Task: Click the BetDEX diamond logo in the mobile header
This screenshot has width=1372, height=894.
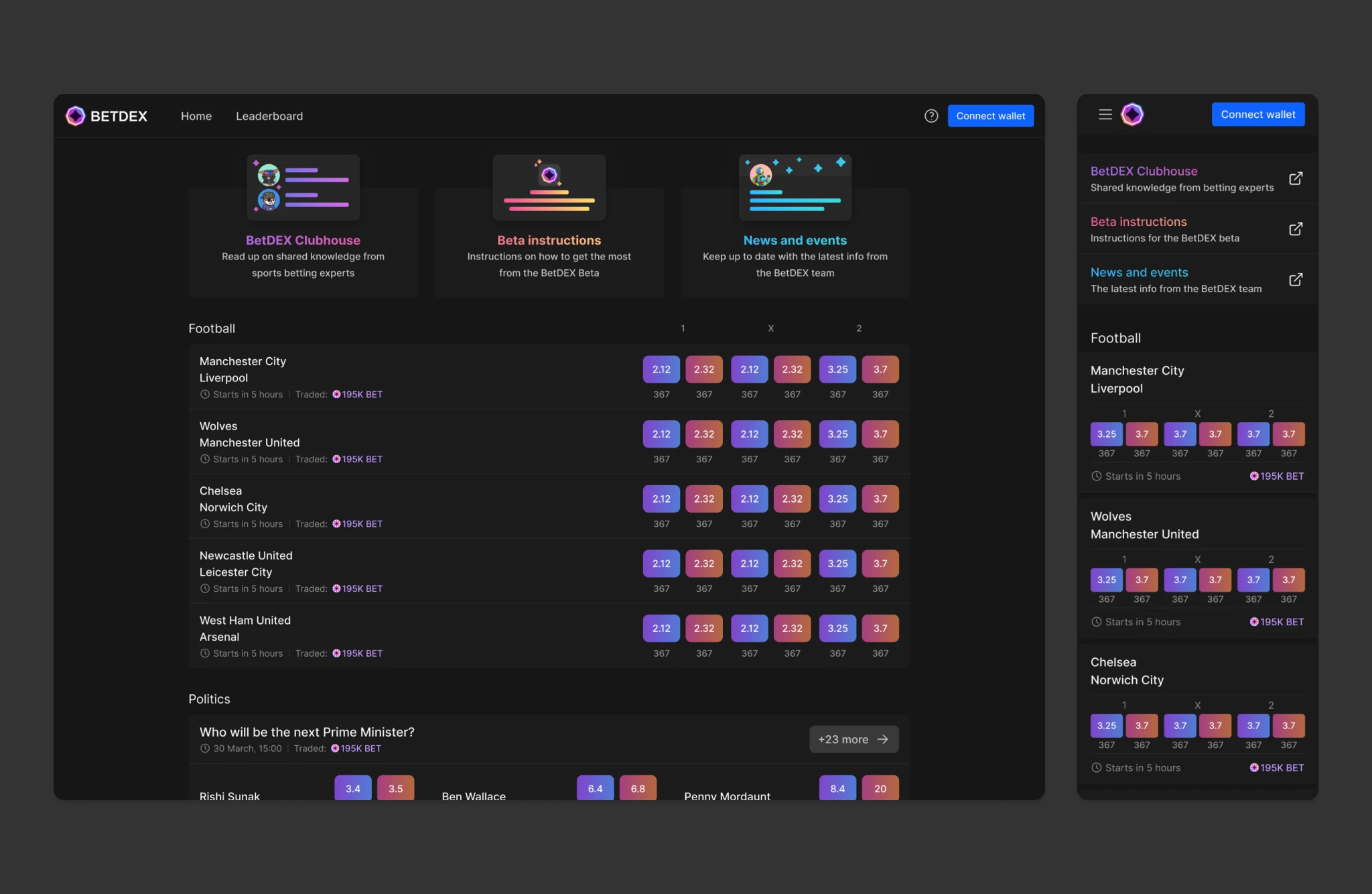Action: 1133,114
